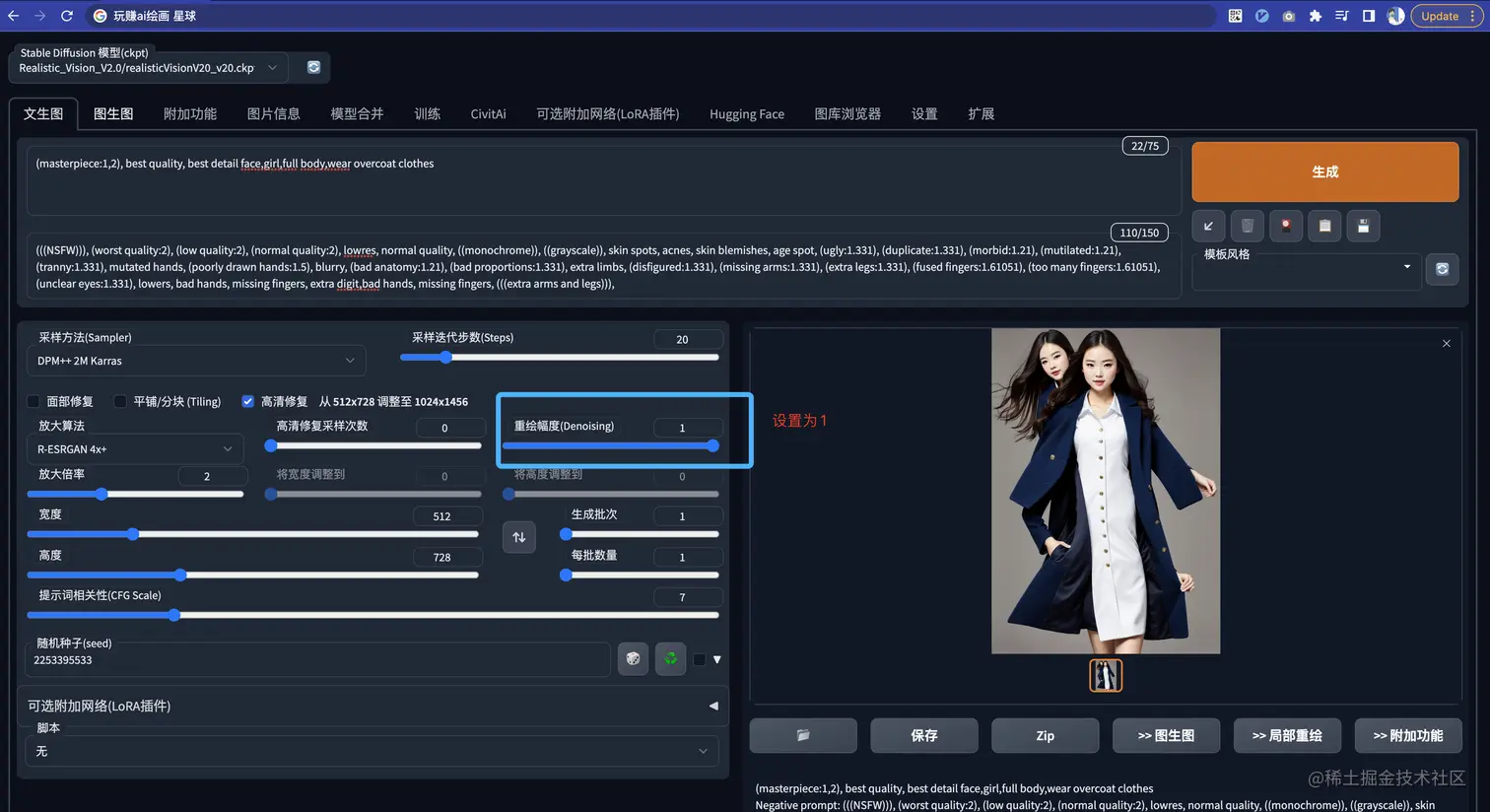Open the CivitAi tab
Viewport: 1490px width, 812px height.
point(488,114)
